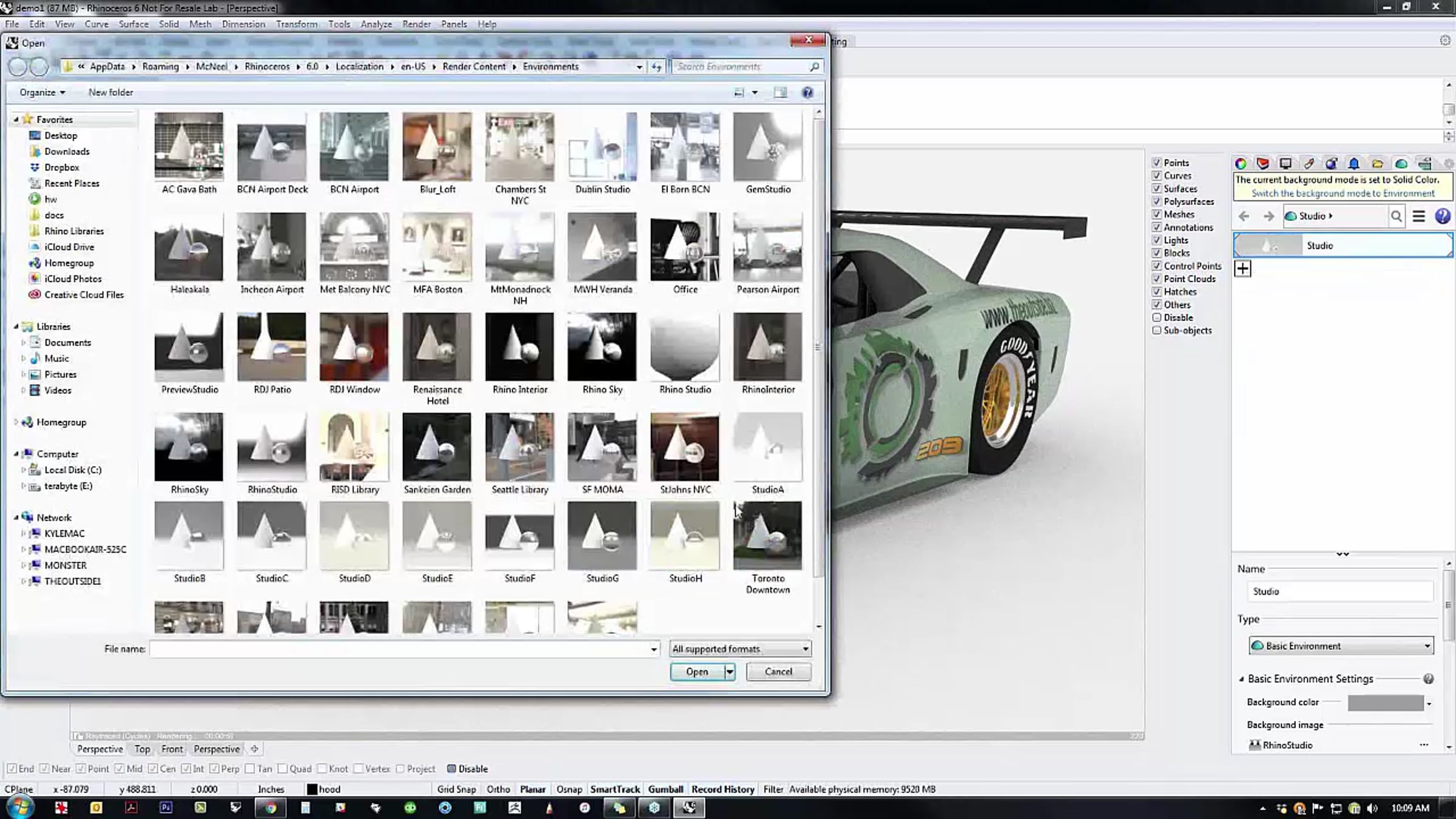Click the blue help icon in Environments panel
Viewport: 1456px width, 819px height.
pos(1442,216)
